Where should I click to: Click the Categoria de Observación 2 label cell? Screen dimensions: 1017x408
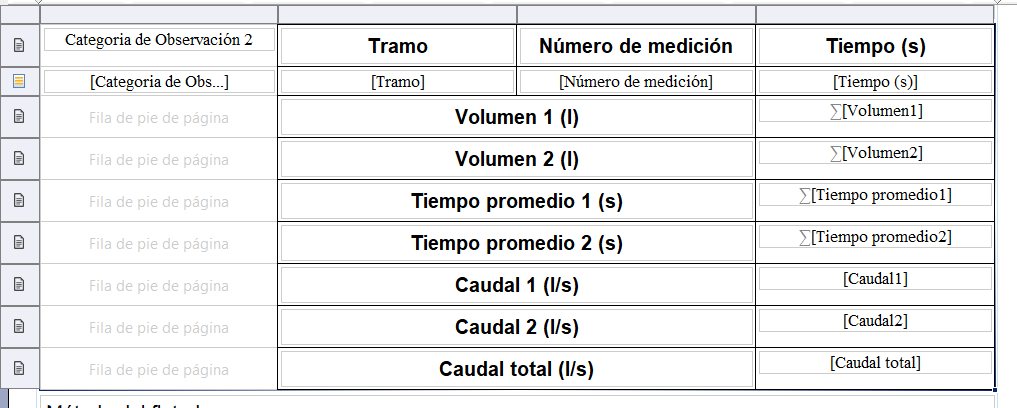point(159,40)
